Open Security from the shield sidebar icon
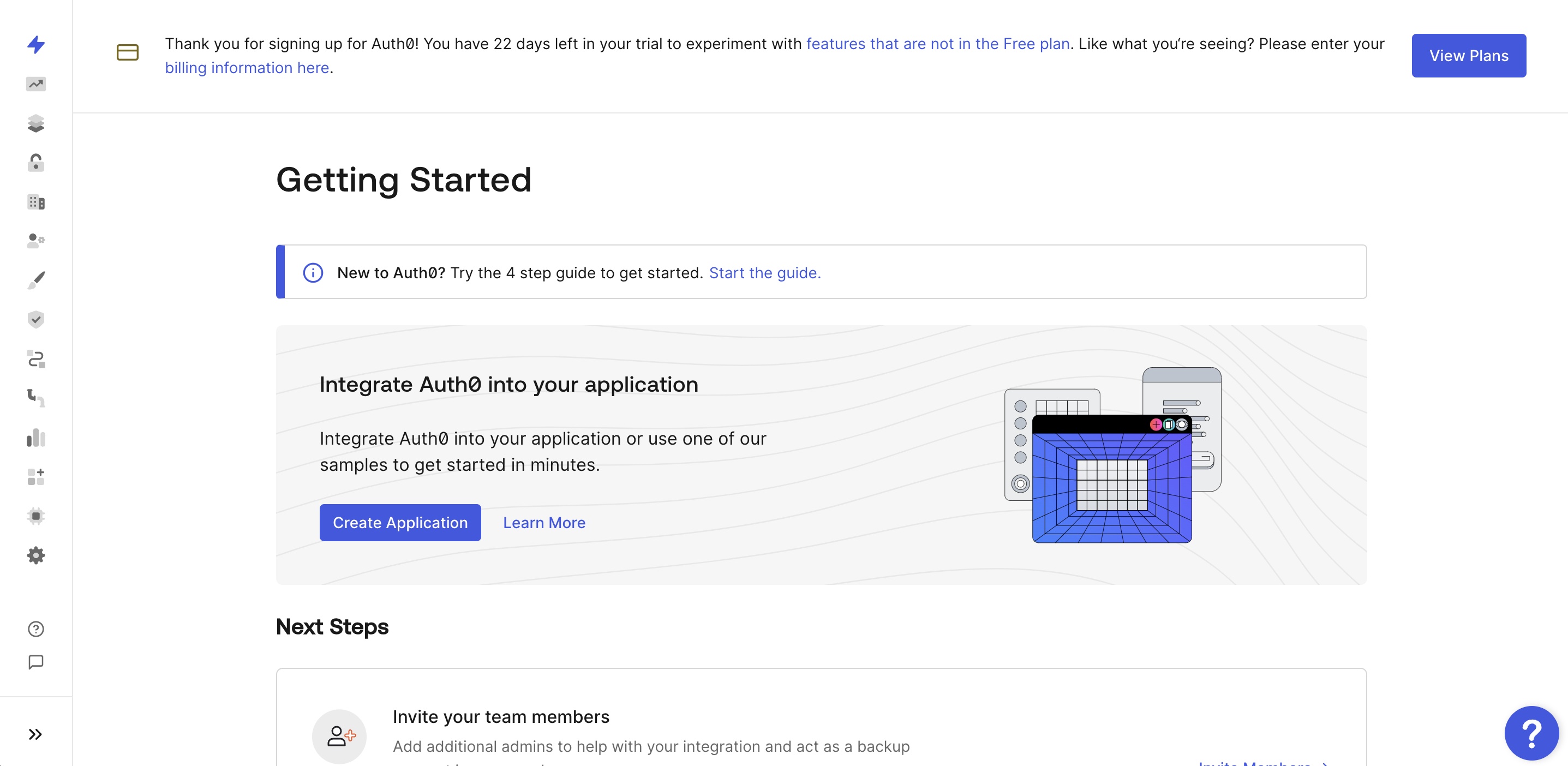The width and height of the screenshot is (1568, 766). (36, 319)
